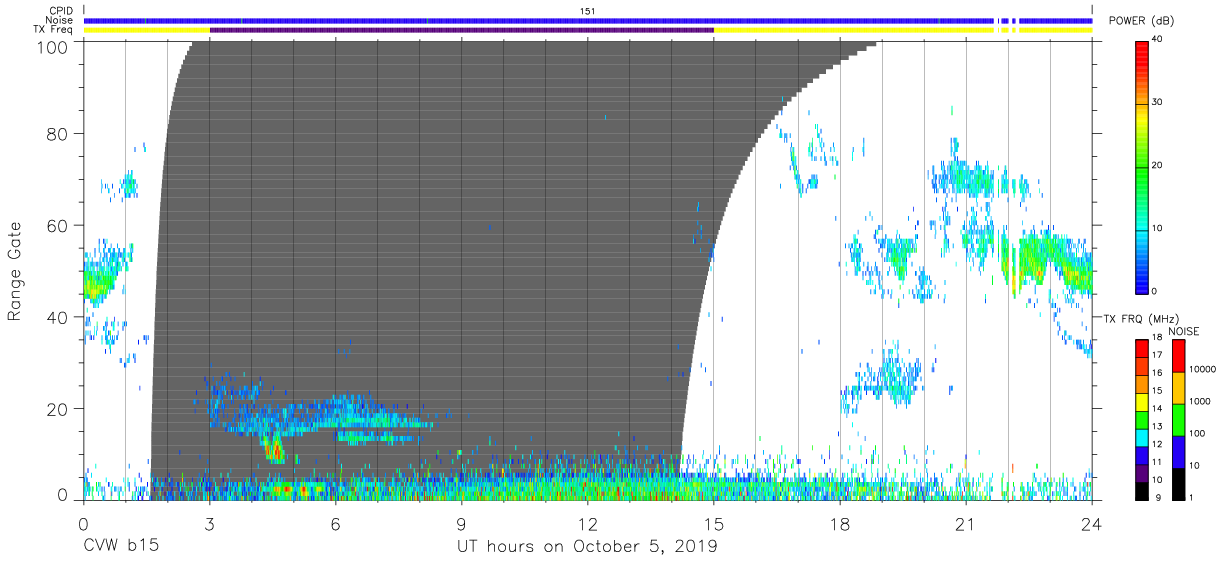Click the 'UT hours on October 5, 2019' axis title
This screenshot has height=567, width=1228.
point(587,546)
